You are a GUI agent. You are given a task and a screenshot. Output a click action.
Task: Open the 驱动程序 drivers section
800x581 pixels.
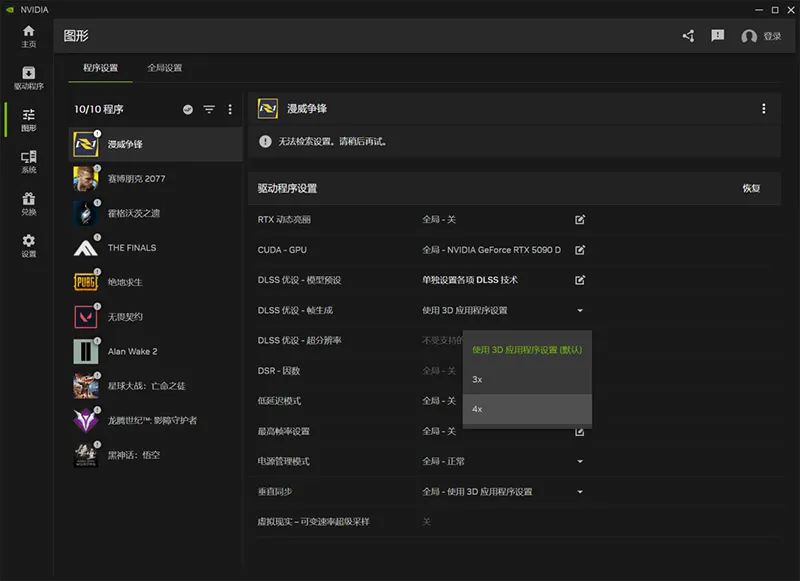click(x=29, y=78)
